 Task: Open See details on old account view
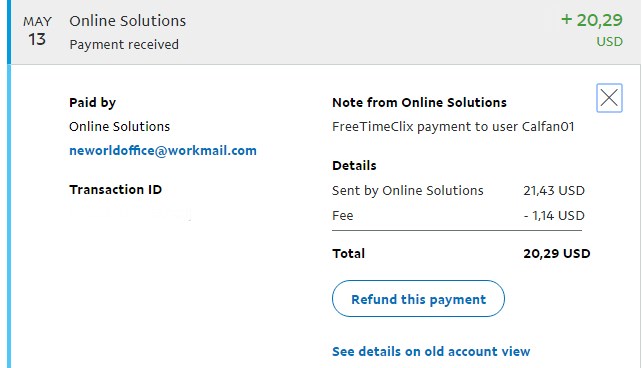point(431,351)
